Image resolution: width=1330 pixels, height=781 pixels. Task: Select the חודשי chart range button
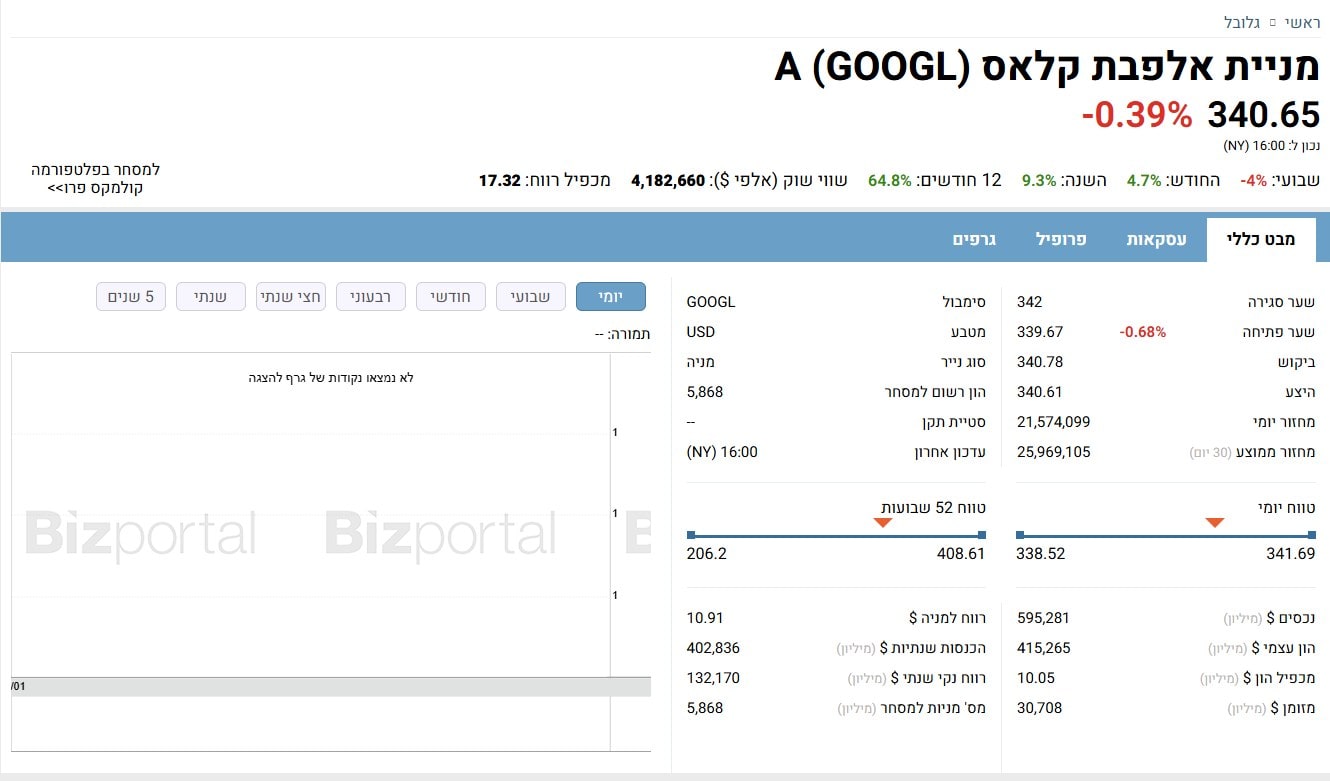click(451, 297)
